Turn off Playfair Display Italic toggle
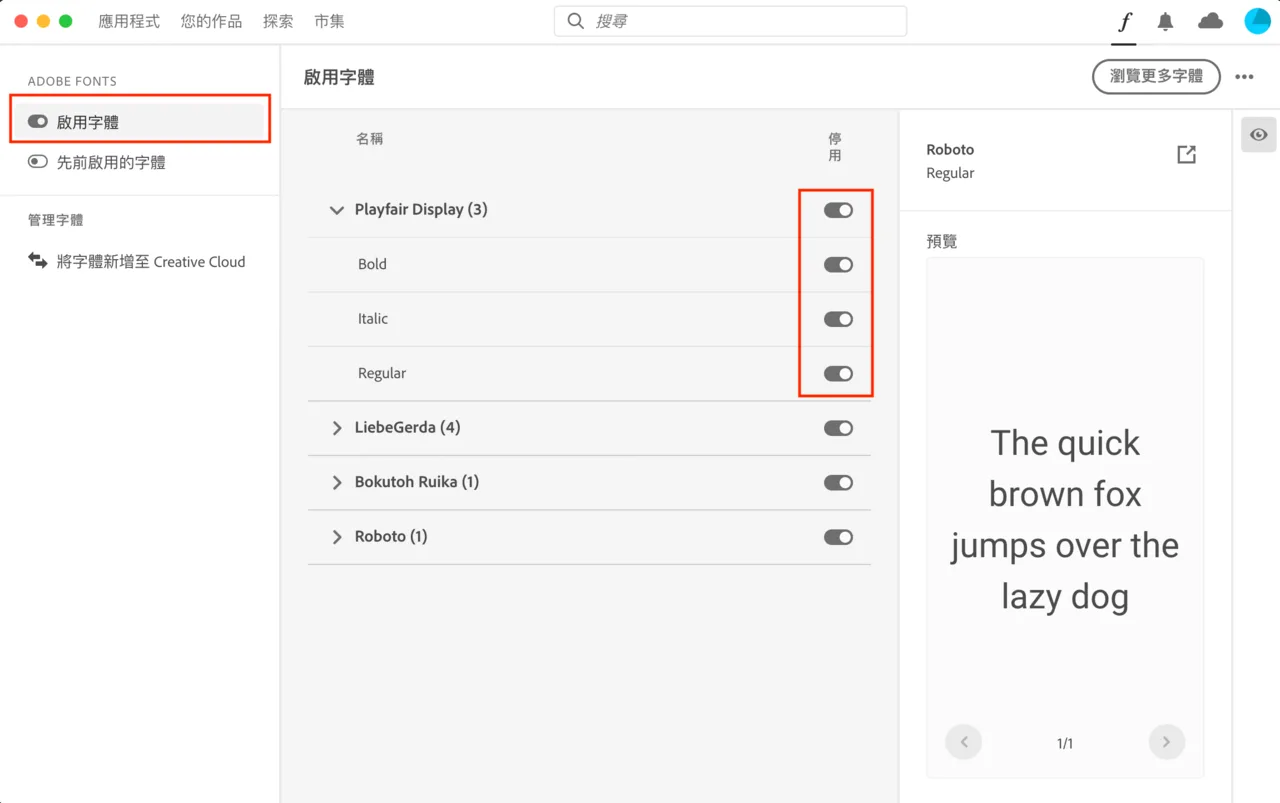 tap(838, 319)
